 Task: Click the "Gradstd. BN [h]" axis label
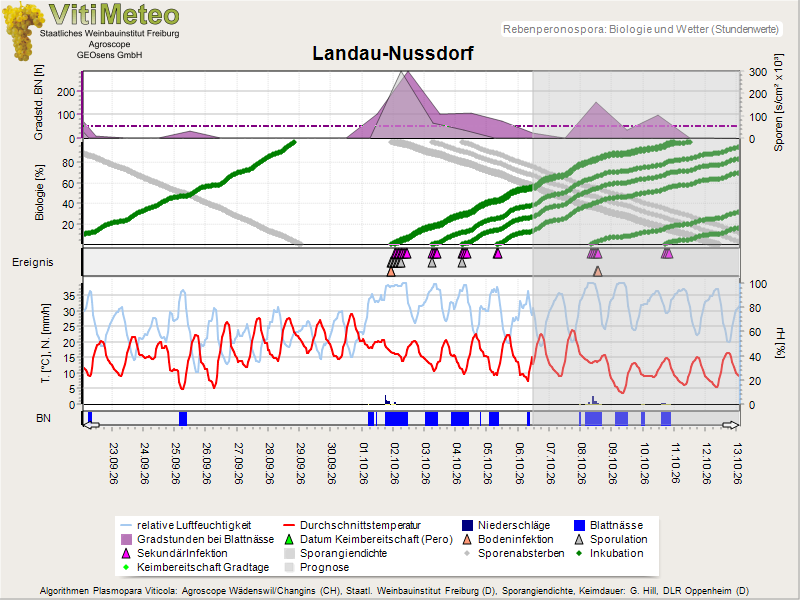pos(39,103)
